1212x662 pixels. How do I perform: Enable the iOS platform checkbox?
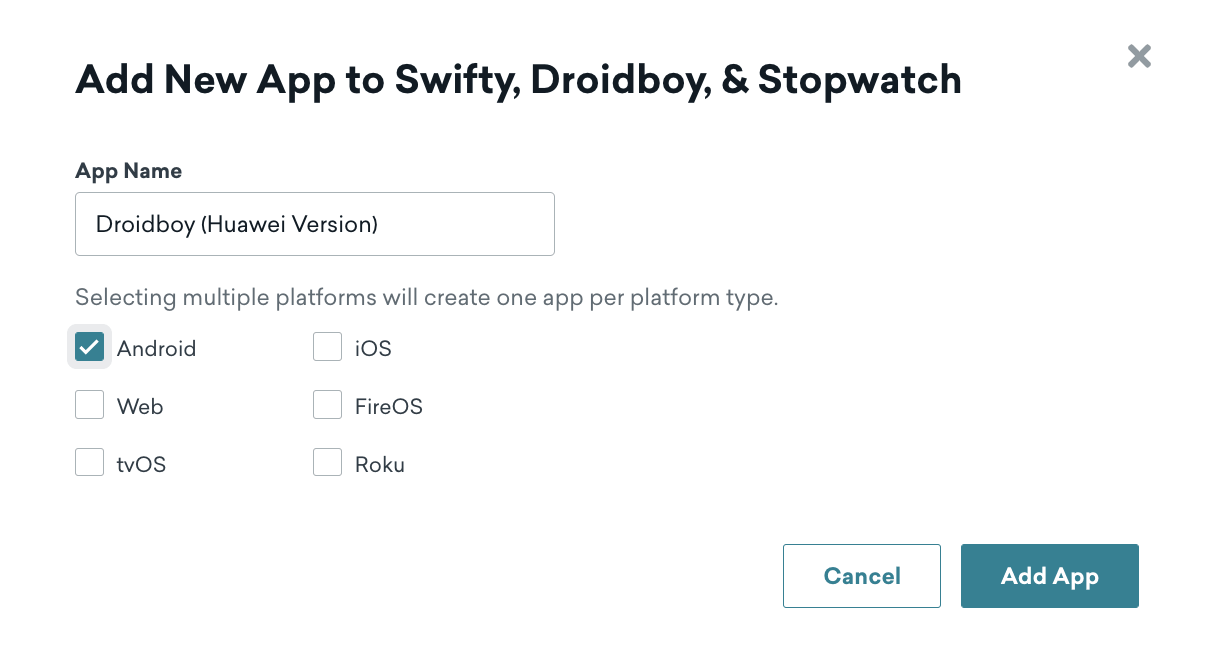point(328,347)
